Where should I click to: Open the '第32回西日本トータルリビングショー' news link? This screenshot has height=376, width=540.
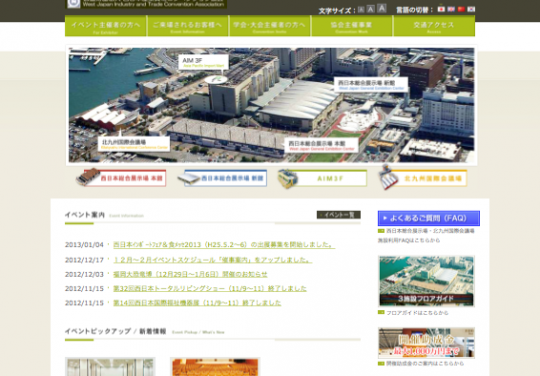tap(210, 289)
